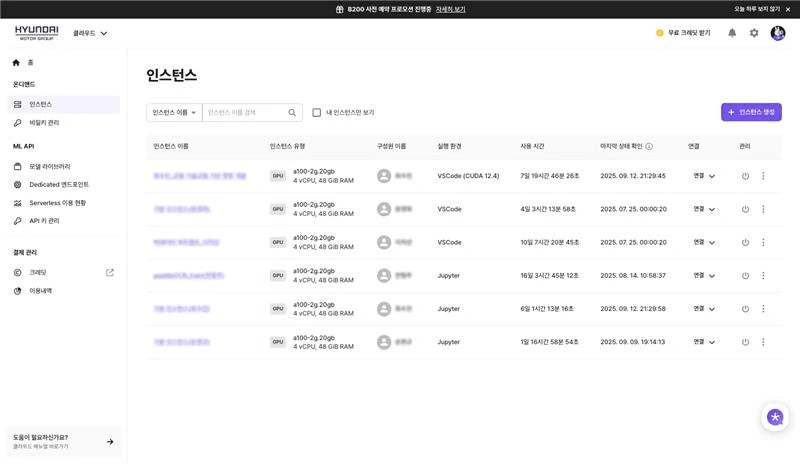
Task: Open the notifications bell icon
Action: coord(732,33)
